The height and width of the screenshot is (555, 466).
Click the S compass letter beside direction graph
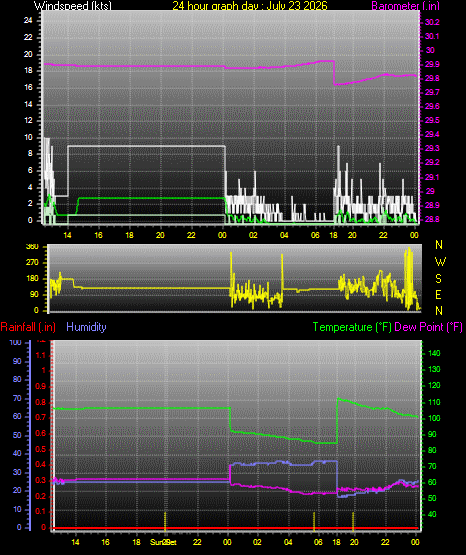438,279
